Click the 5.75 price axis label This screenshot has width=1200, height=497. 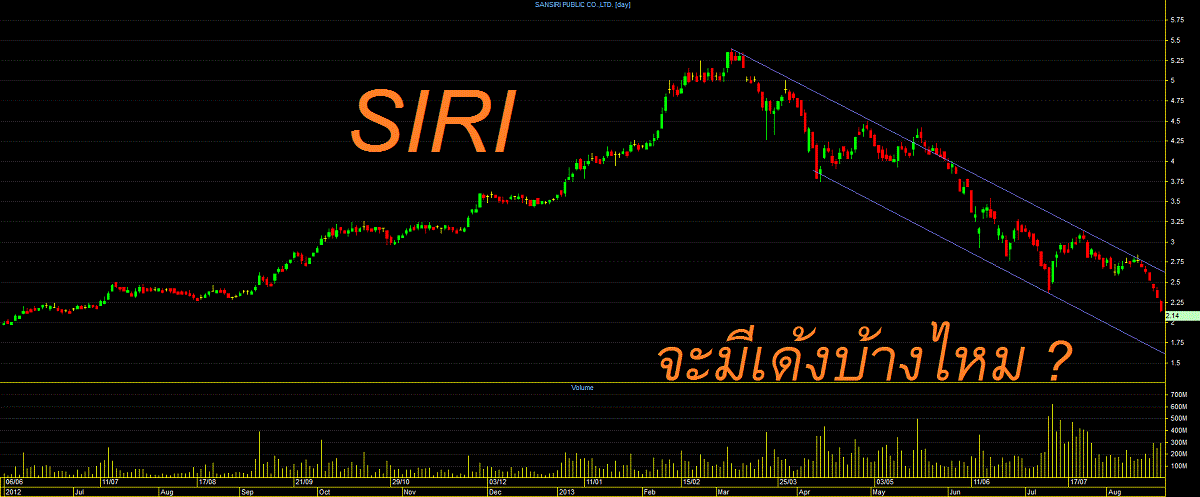tap(1176, 19)
